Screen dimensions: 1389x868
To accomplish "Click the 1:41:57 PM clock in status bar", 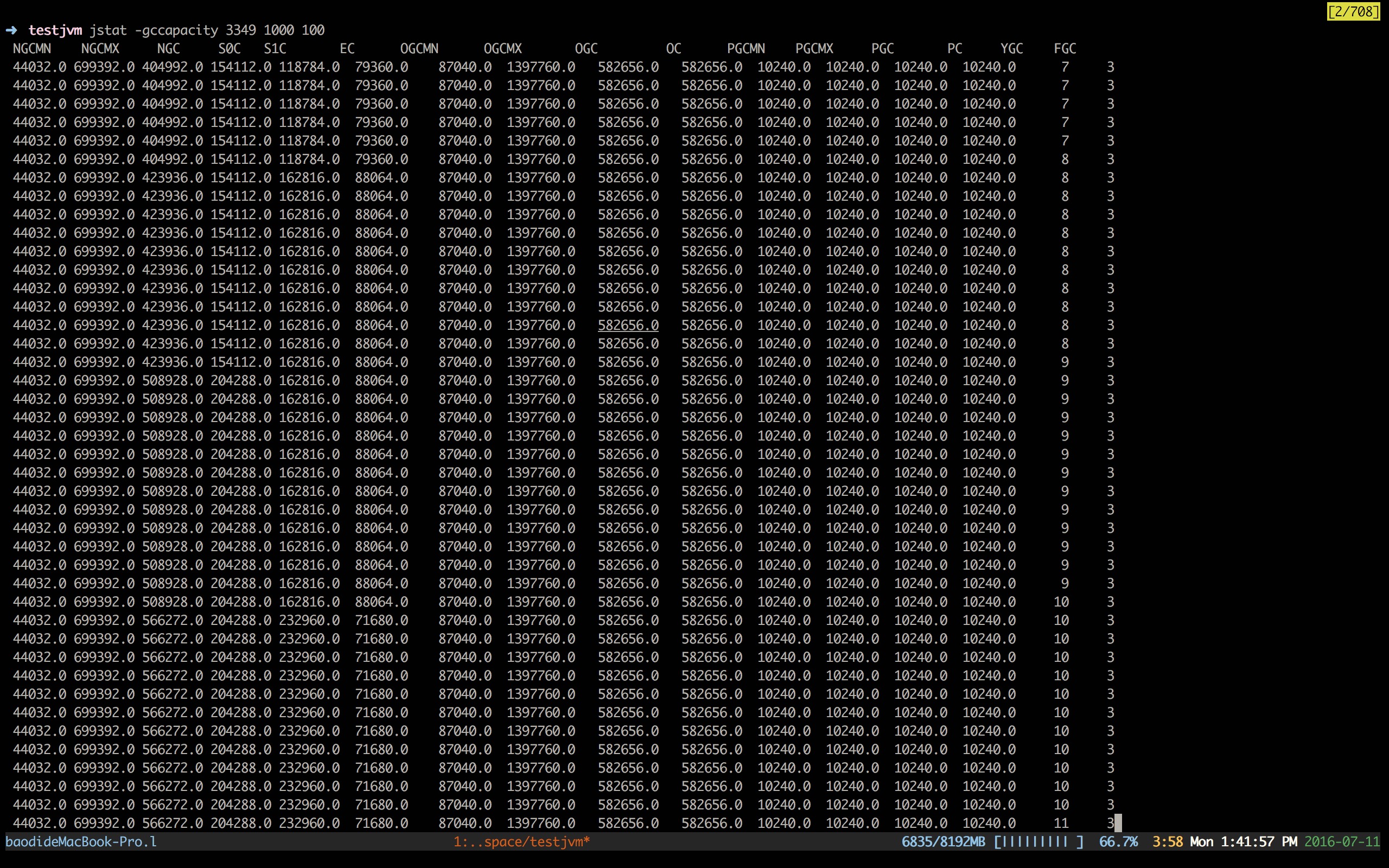I will tap(1259, 841).
